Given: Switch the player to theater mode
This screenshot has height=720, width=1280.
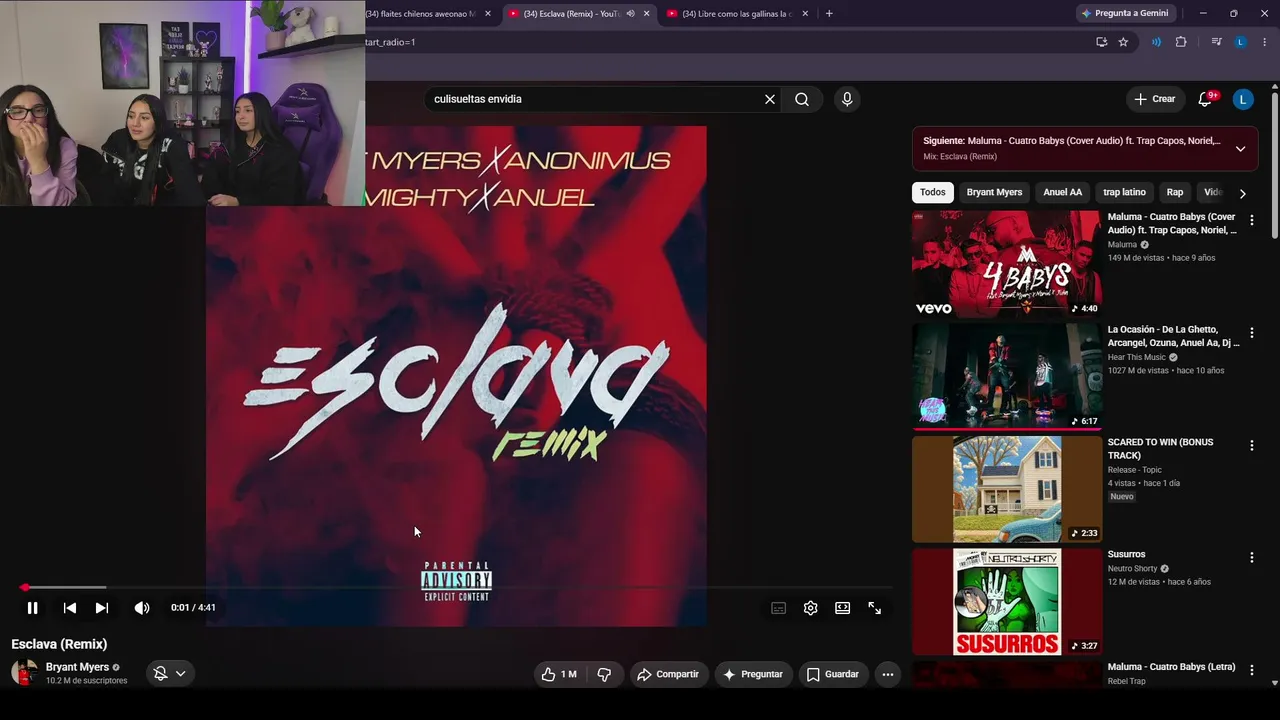Looking at the screenshot, I should [843, 608].
